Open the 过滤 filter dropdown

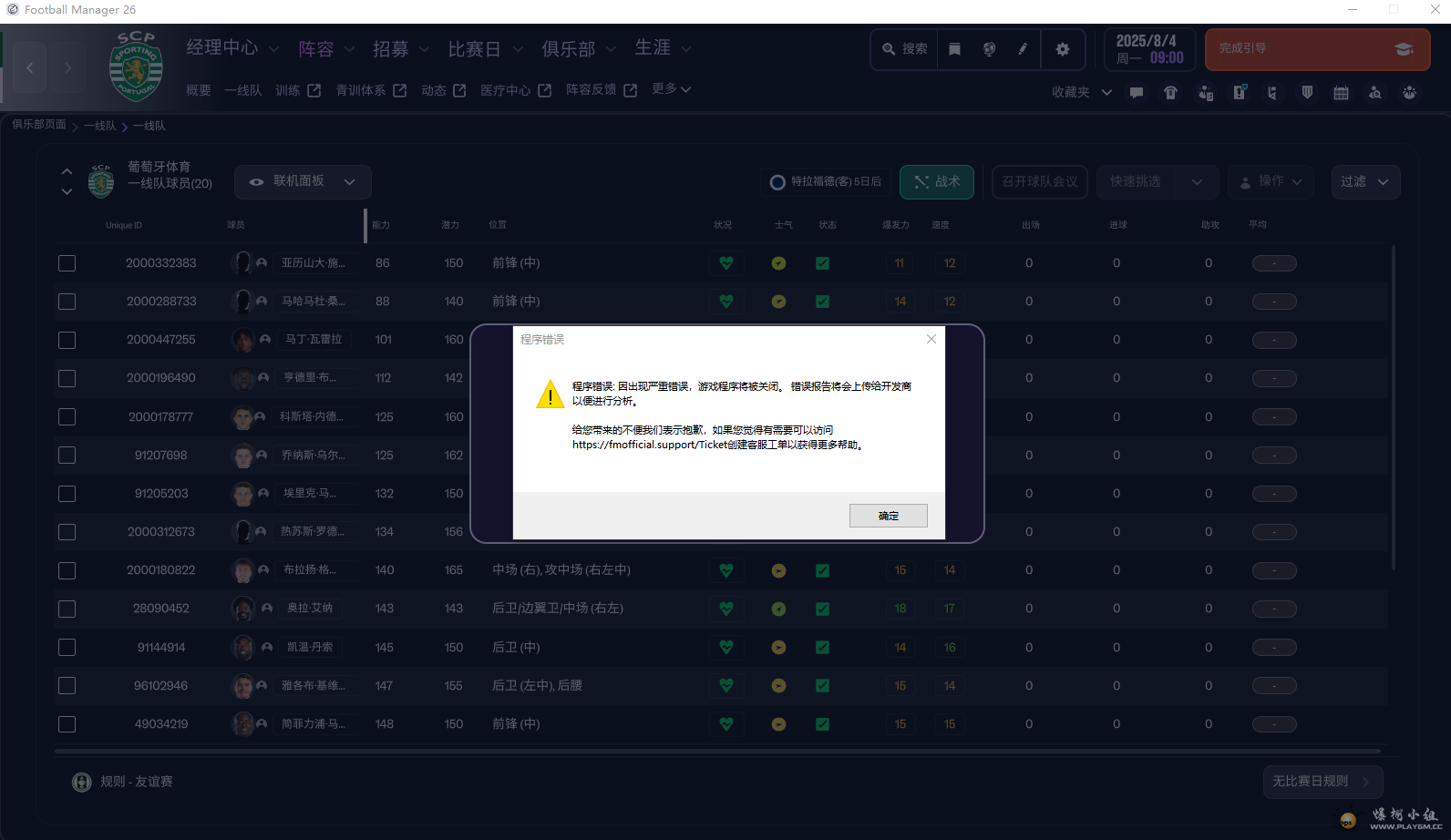(x=1364, y=182)
